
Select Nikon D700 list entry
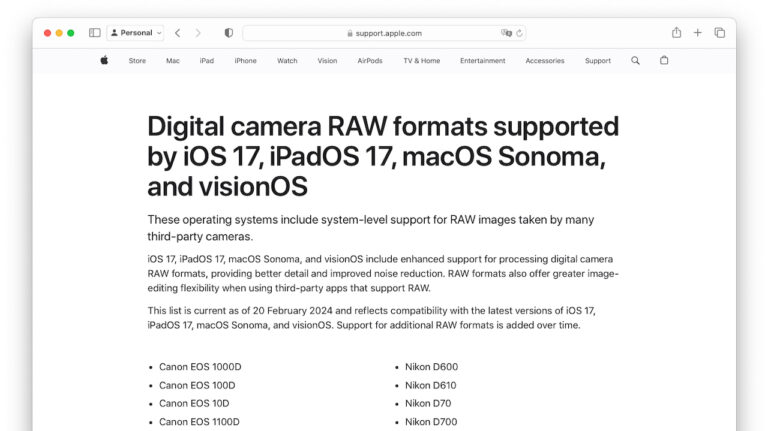click(x=431, y=422)
